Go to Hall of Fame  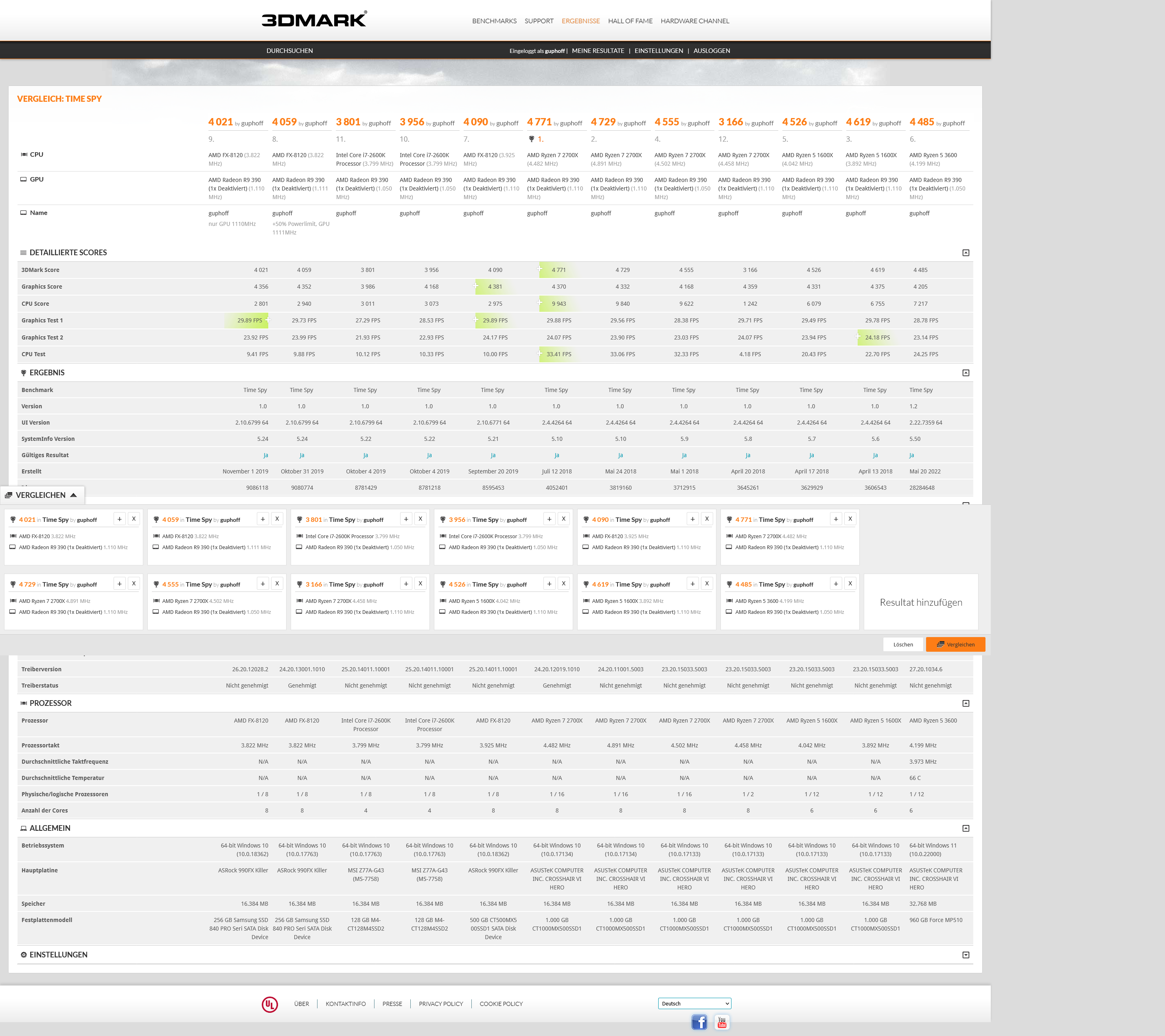pyautogui.click(x=631, y=21)
